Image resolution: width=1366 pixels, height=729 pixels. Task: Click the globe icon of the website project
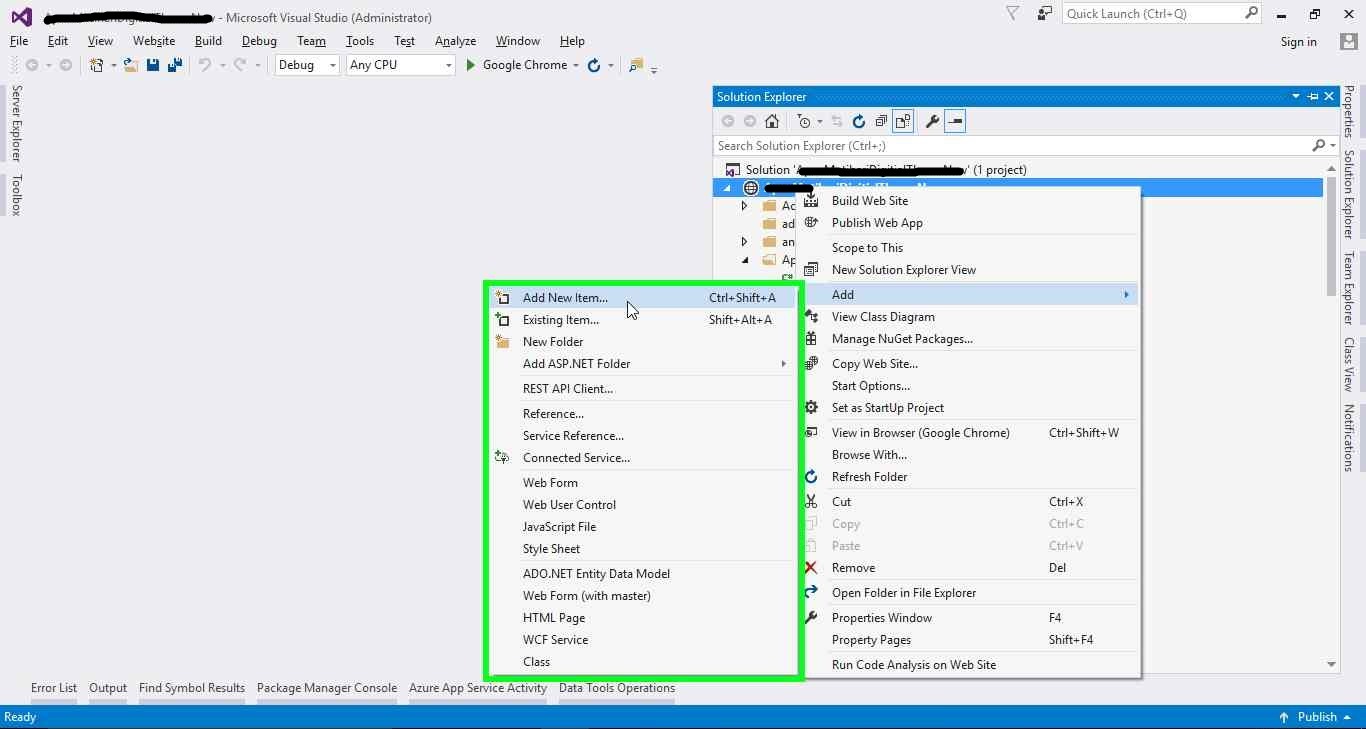(751, 188)
